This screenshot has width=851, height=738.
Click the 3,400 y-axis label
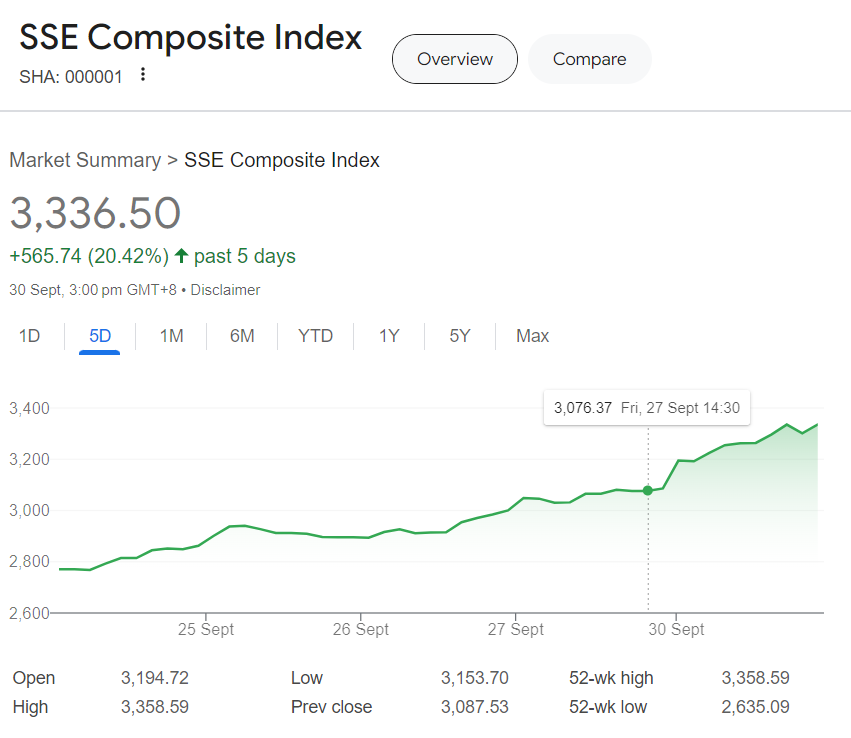[29, 408]
